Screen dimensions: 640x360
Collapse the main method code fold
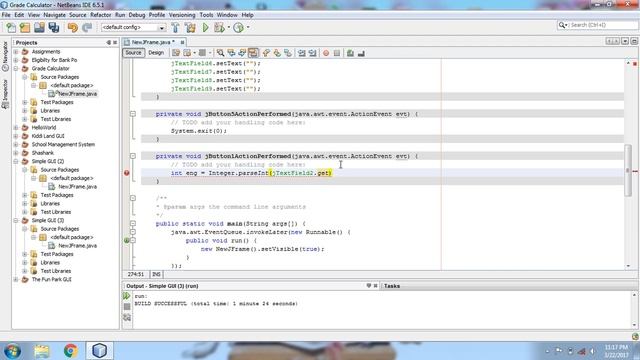133,224
